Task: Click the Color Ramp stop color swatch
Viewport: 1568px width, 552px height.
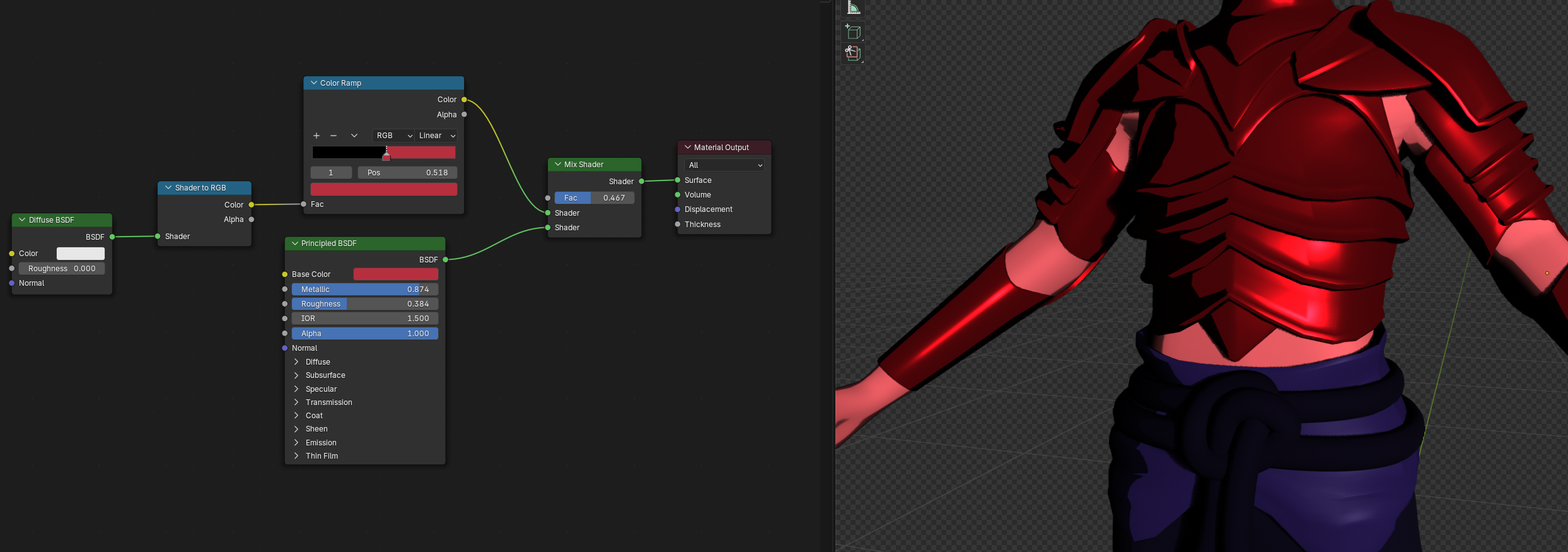Action: [x=384, y=189]
